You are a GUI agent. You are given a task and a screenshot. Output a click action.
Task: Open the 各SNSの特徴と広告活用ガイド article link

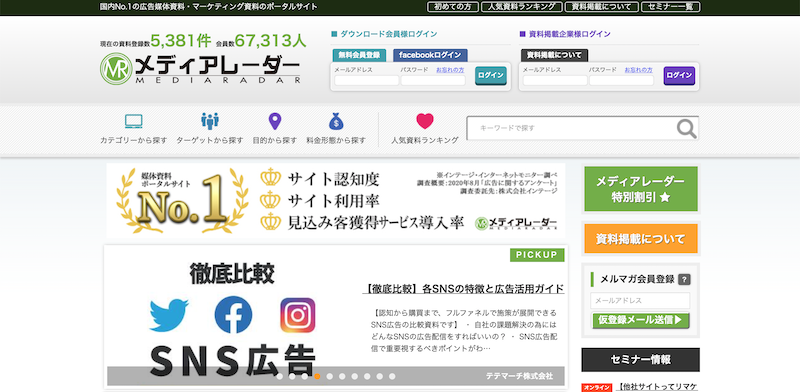(x=463, y=288)
